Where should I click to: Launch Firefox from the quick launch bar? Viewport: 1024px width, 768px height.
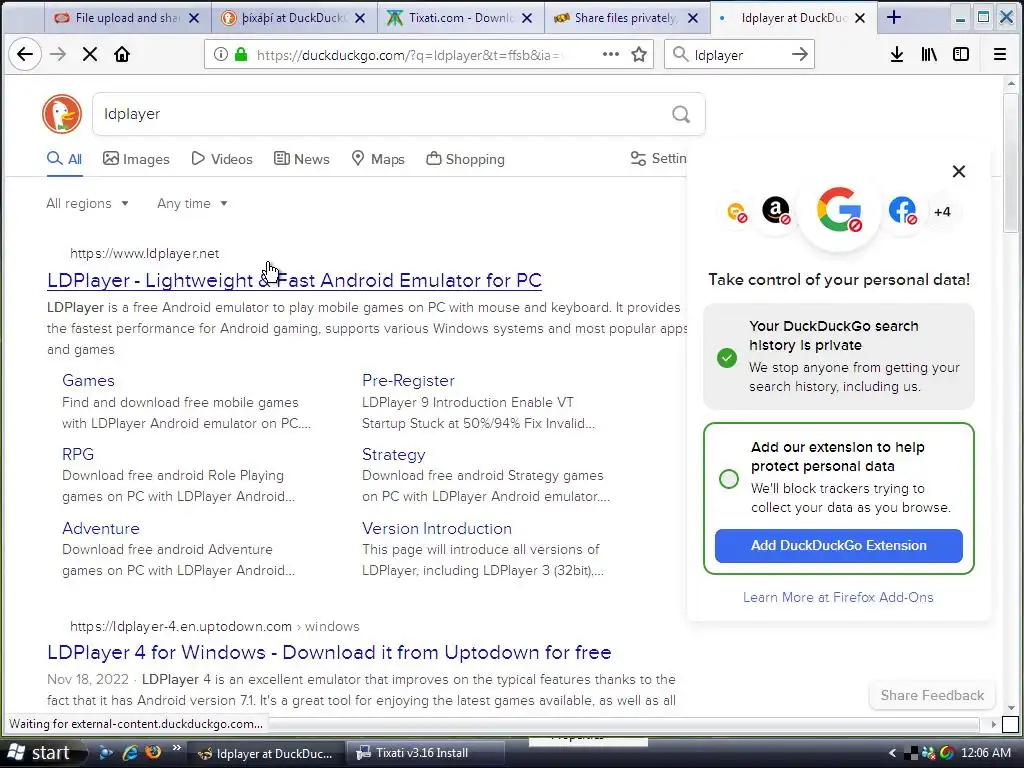pos(153,752)
